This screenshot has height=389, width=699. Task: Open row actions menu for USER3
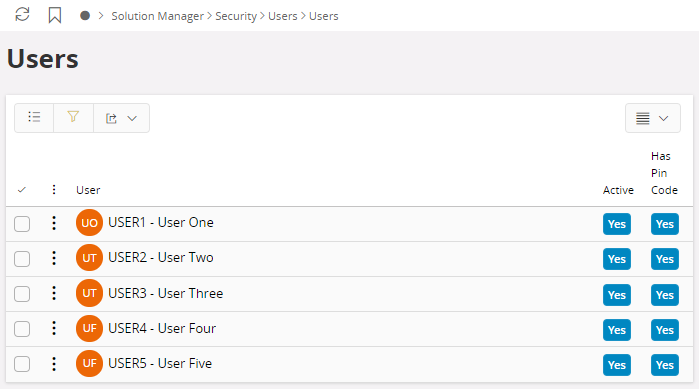click(x=54, y=293)
